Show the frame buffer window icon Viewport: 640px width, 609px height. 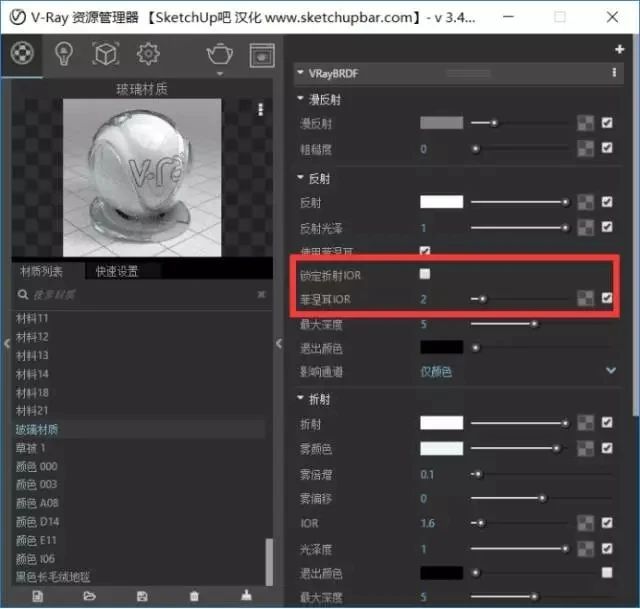(262, 55)
